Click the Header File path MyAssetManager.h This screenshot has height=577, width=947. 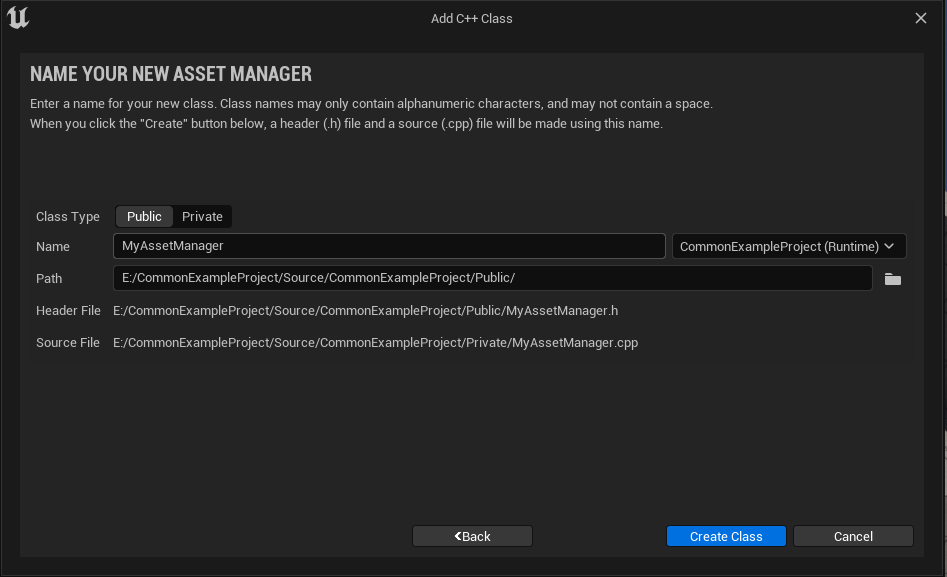click(365, 311)
